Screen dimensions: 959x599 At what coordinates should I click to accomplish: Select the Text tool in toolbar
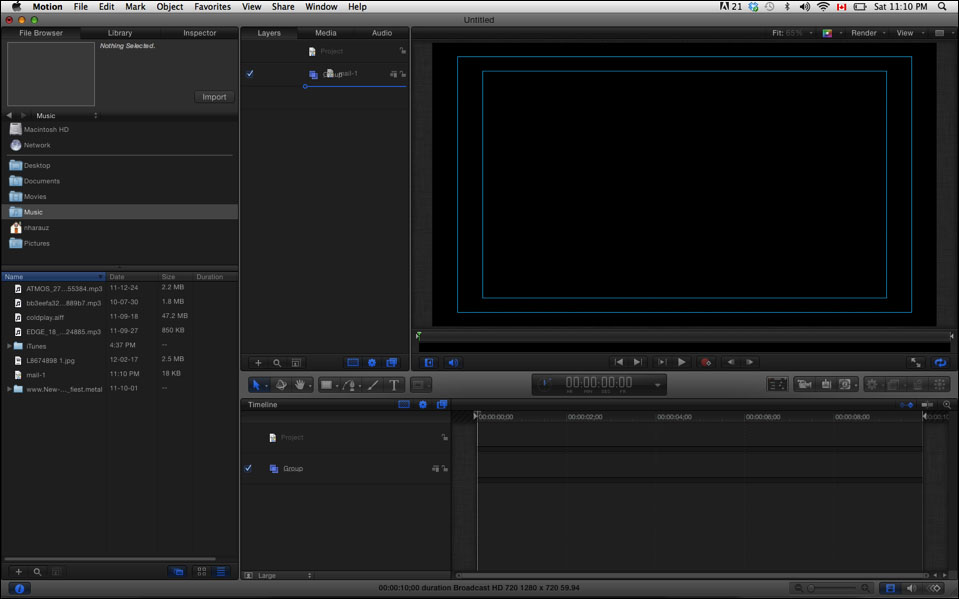click(393, 385)
